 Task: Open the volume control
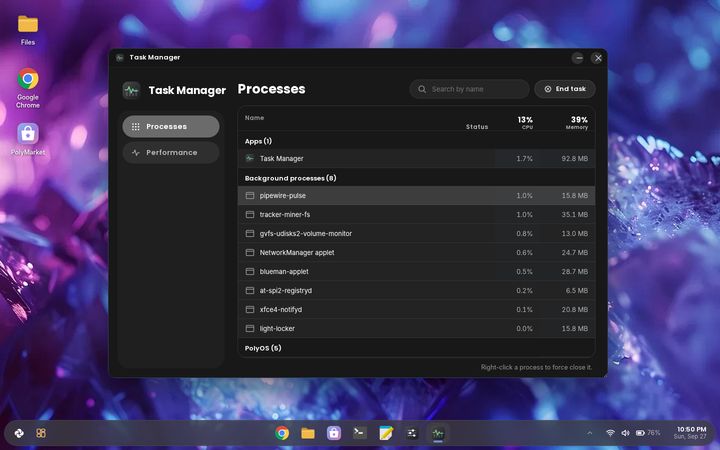coord(625,433)
